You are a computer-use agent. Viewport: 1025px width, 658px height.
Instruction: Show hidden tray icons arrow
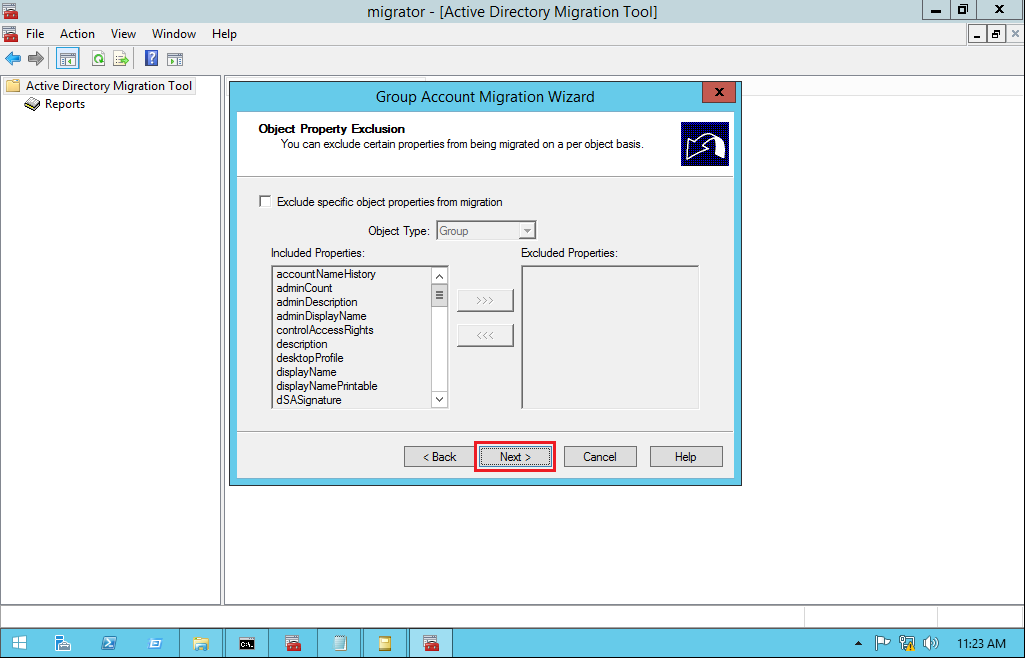click(858, 644)
